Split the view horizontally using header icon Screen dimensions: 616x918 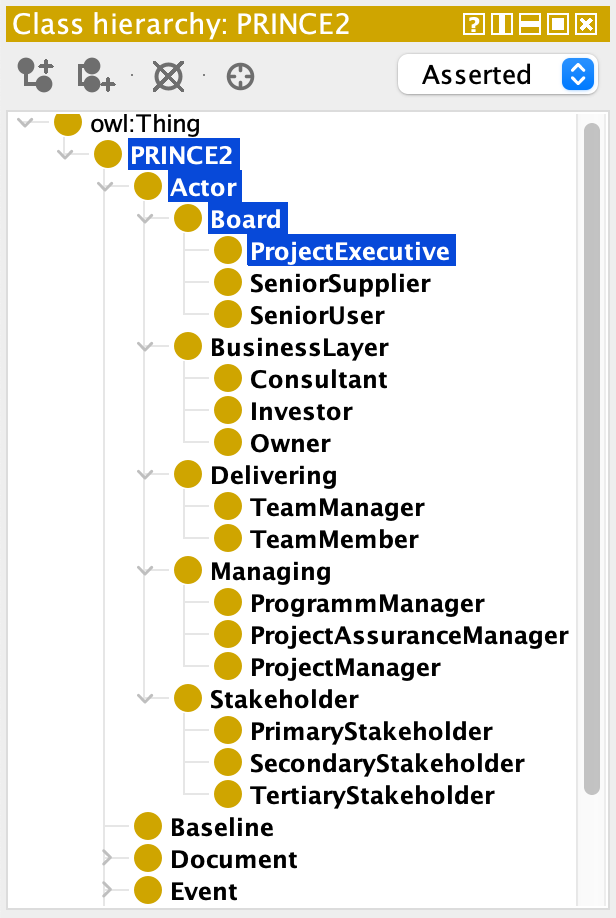point(531,24)
